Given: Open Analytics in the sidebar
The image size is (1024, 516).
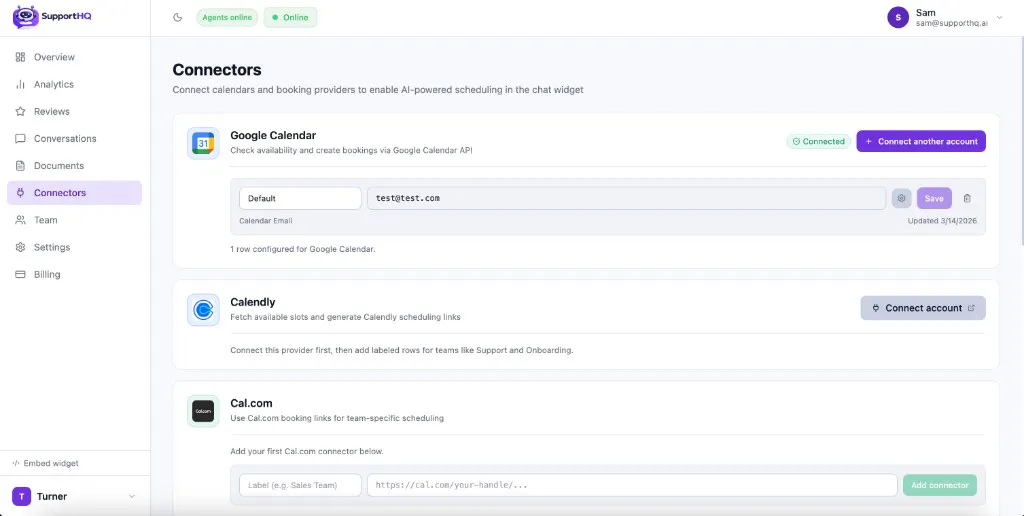Looking at the screenshot, I should [x=74, y=84].
